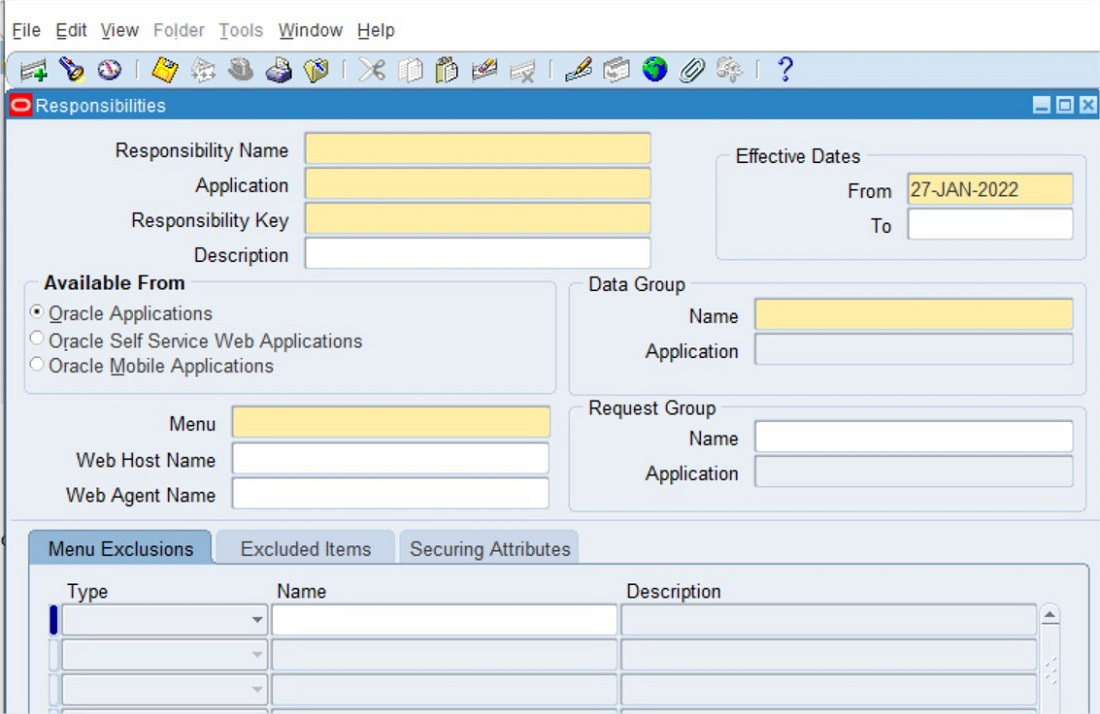Screen dimensions: 1100x714
Task: Save using the yellow disk icon
Action: (x=164, y=70)
